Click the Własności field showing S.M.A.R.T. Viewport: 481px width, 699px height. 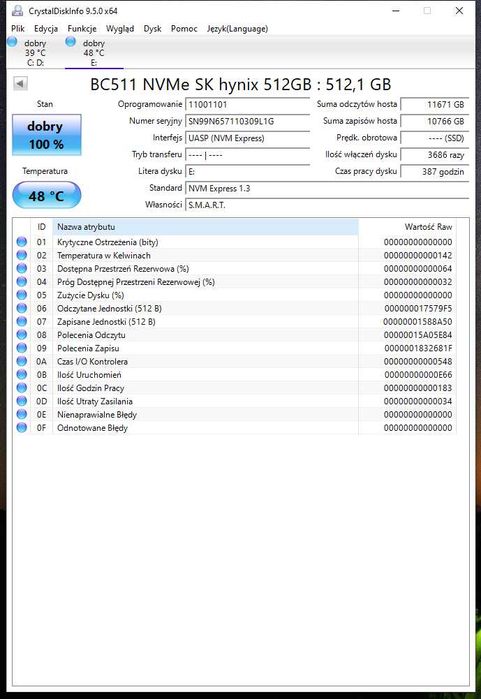(x=327, y=205)
